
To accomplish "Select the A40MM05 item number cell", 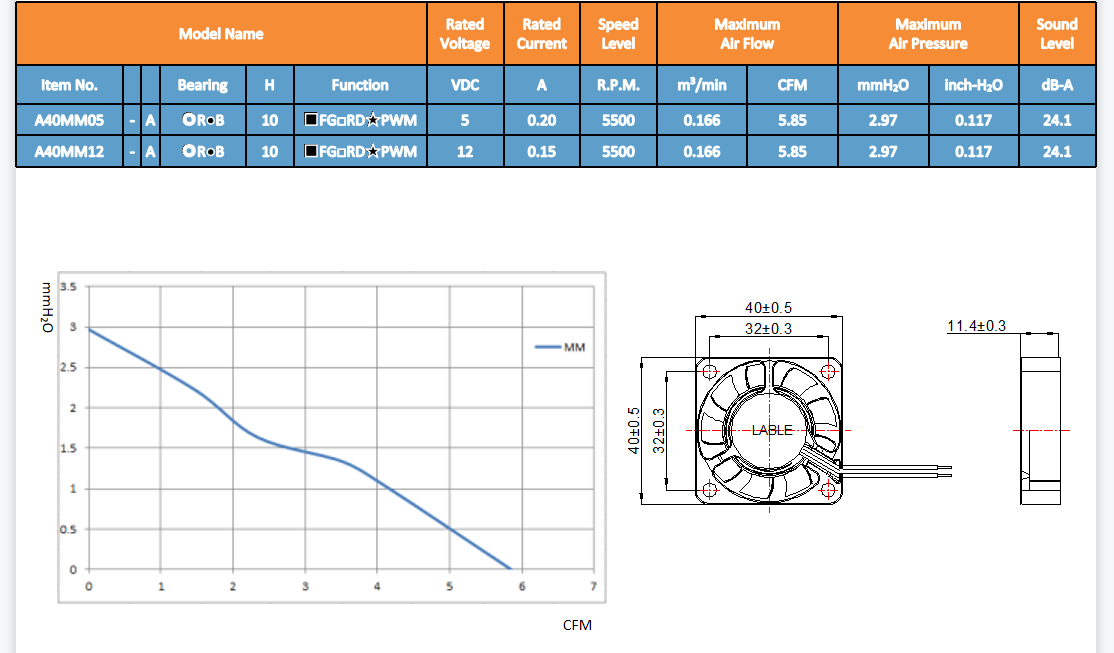I will pyautogui.click(x=68, y=120).
